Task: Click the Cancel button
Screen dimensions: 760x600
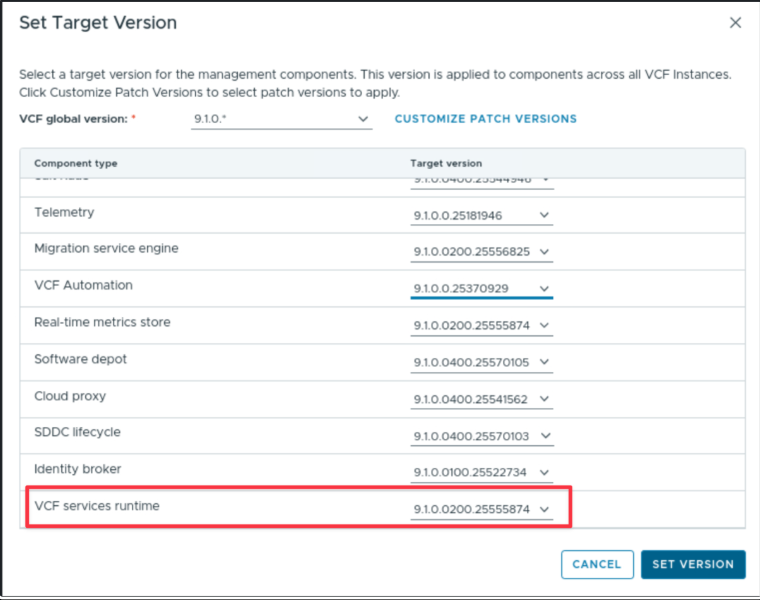Action: [597, 564]
